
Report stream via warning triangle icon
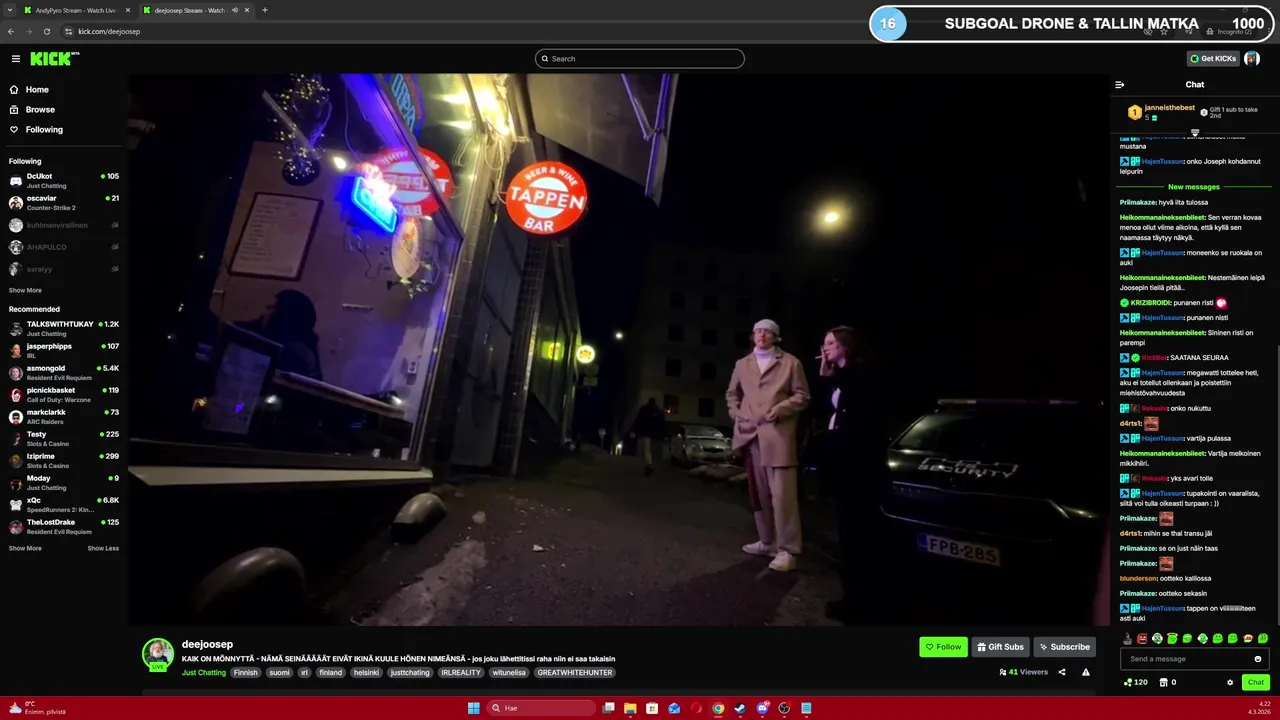[x=1086, y=672]
